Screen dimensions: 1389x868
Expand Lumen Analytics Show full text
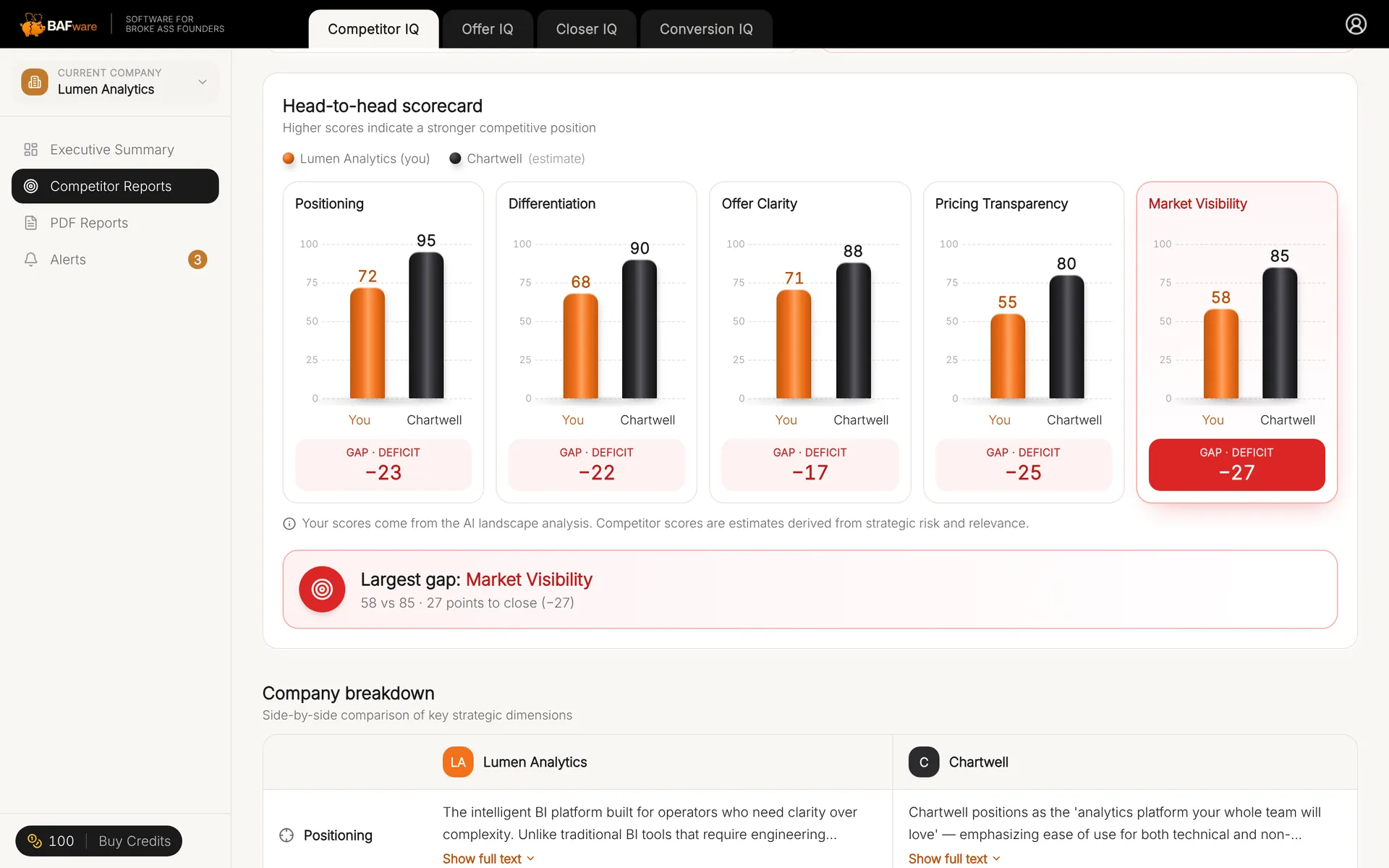click(x=488, y=859)
